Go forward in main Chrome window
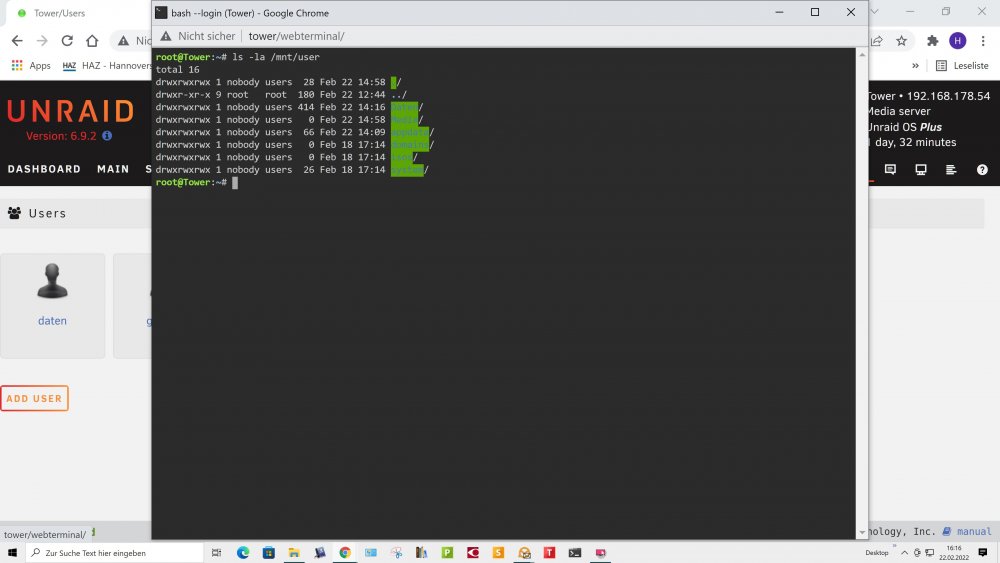 coord(42,41)
